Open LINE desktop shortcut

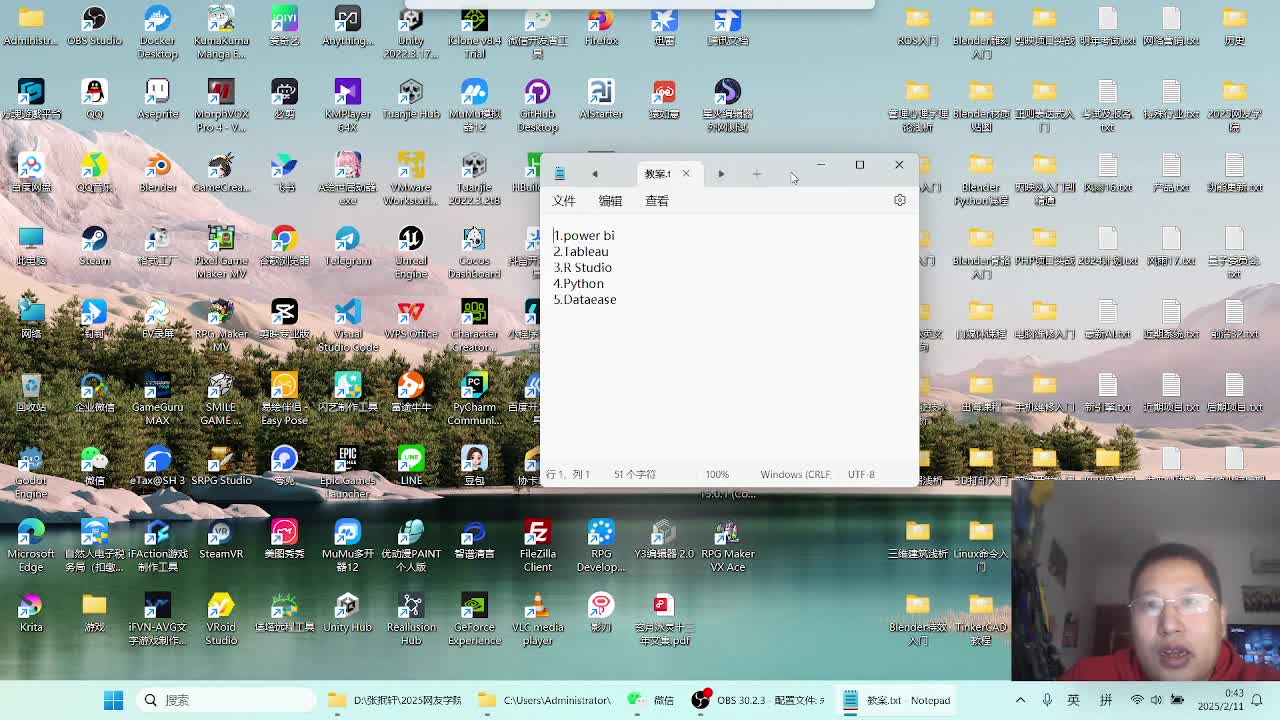point(410,464)
